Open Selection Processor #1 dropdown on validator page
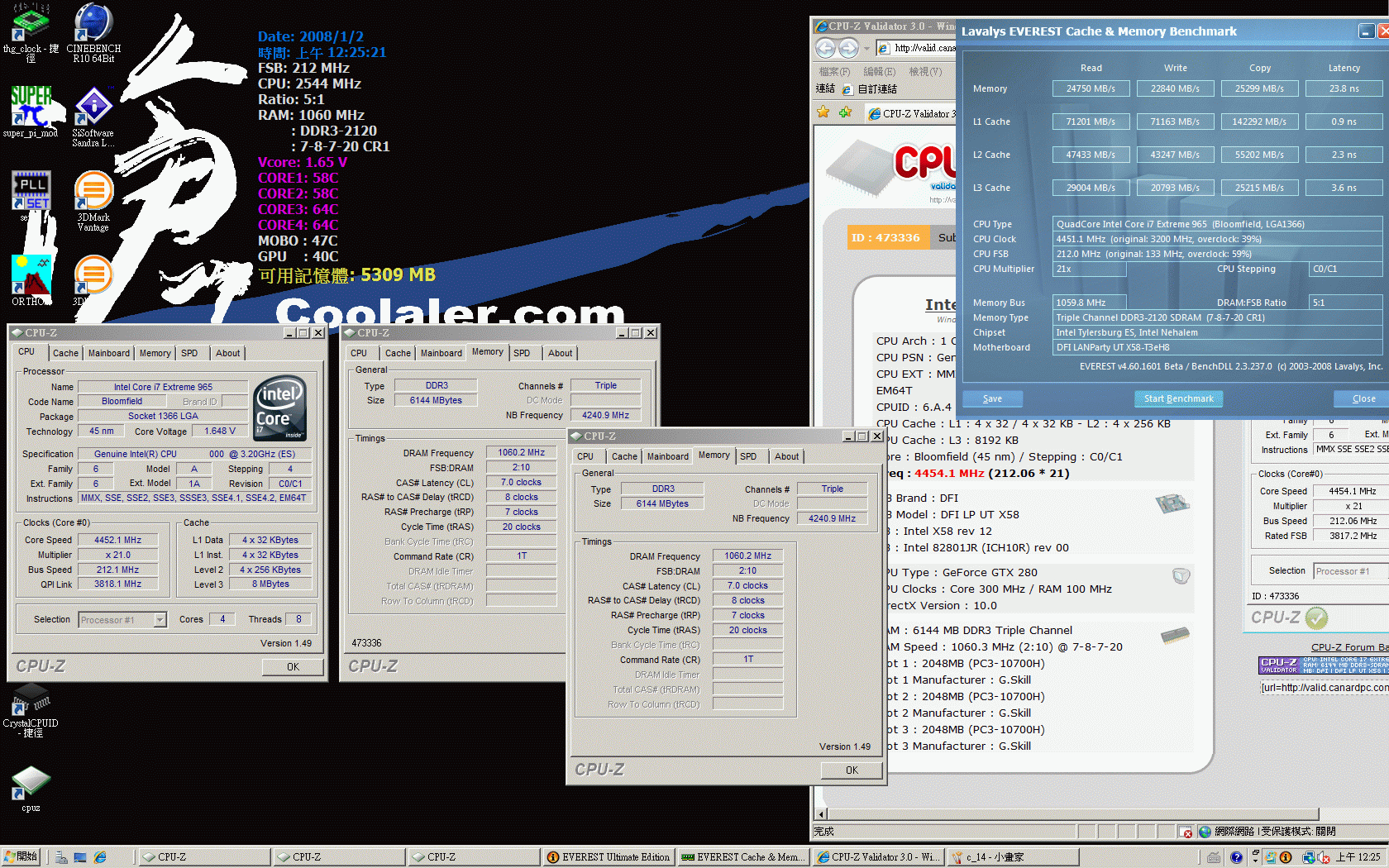 click(x=1352, y=571)
